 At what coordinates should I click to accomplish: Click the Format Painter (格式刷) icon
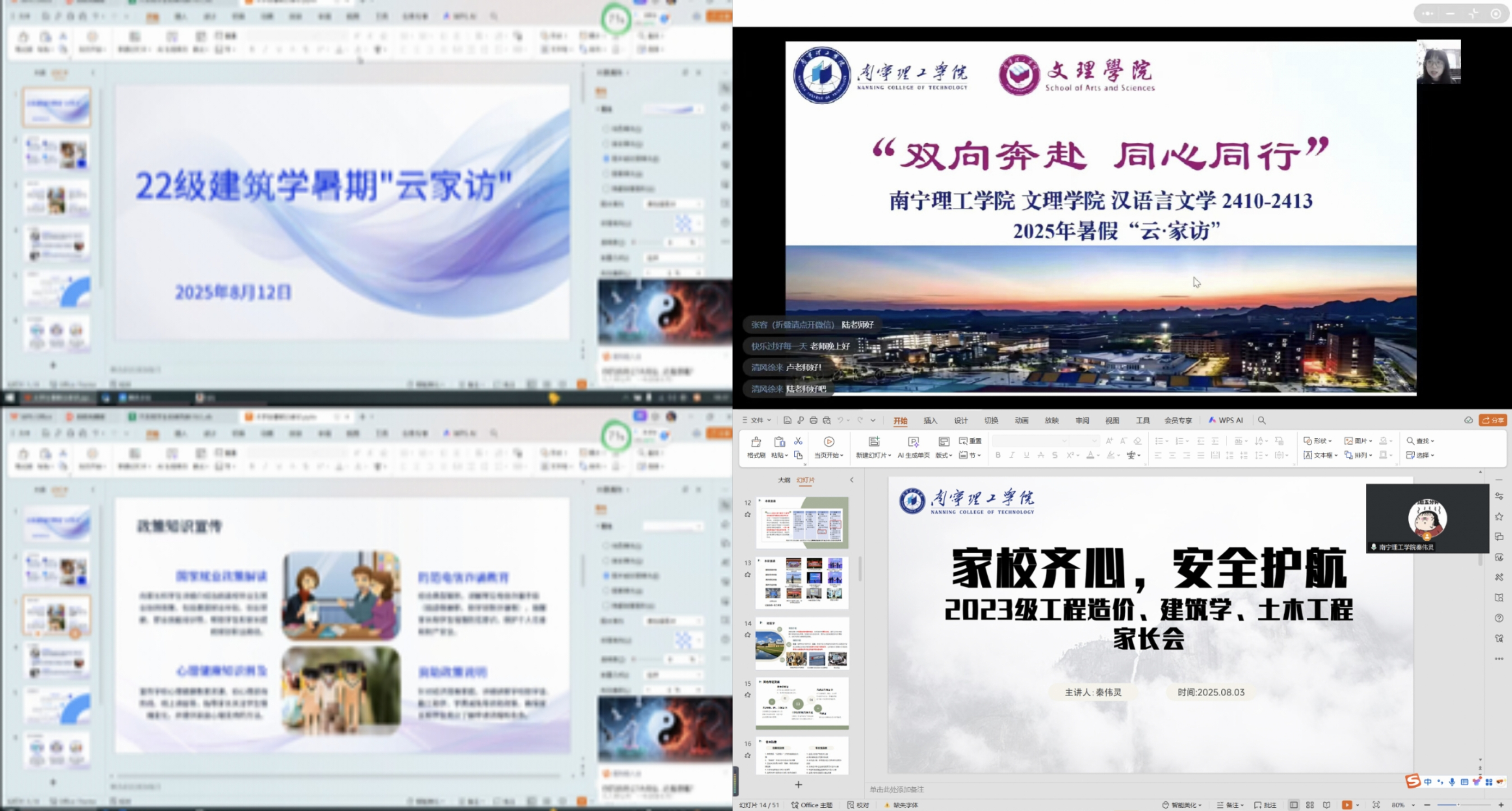click(756, 442)
